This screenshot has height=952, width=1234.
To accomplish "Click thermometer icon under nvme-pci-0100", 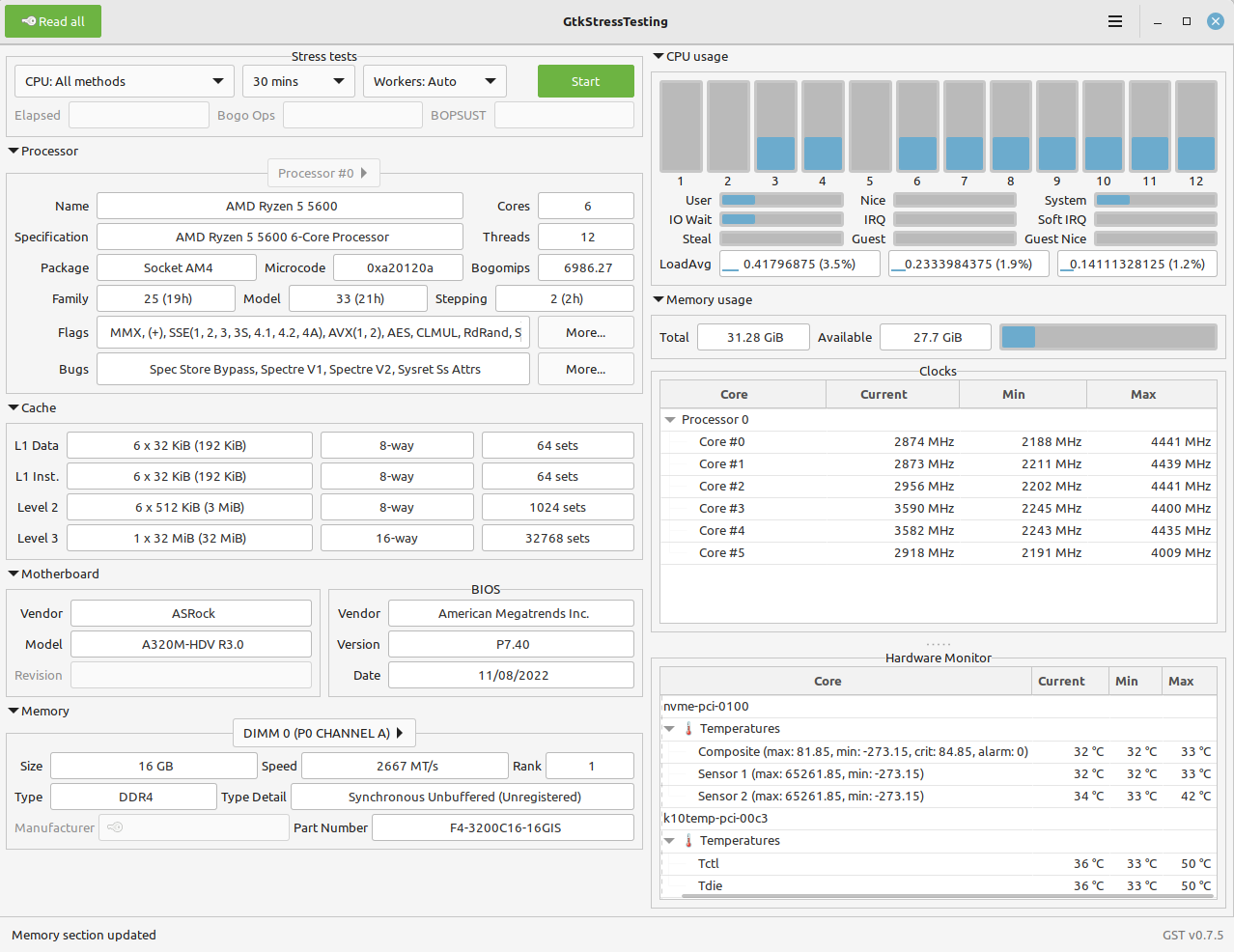I will 688,729.
